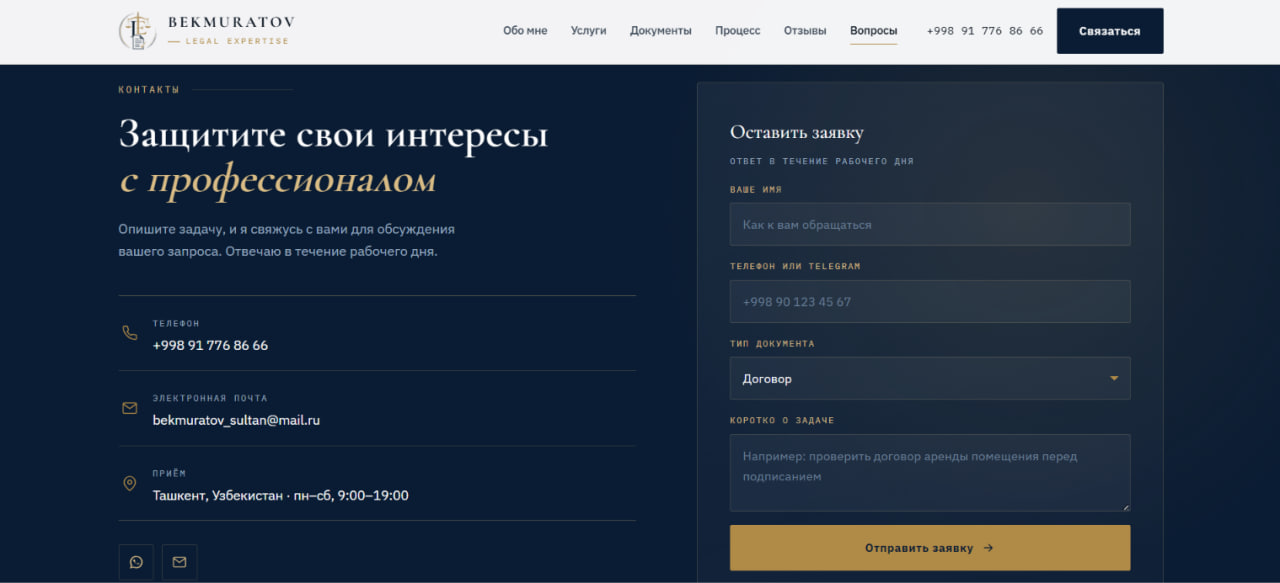Click the Bekmuratov Legal Expertise logo

tap(207, 31)
